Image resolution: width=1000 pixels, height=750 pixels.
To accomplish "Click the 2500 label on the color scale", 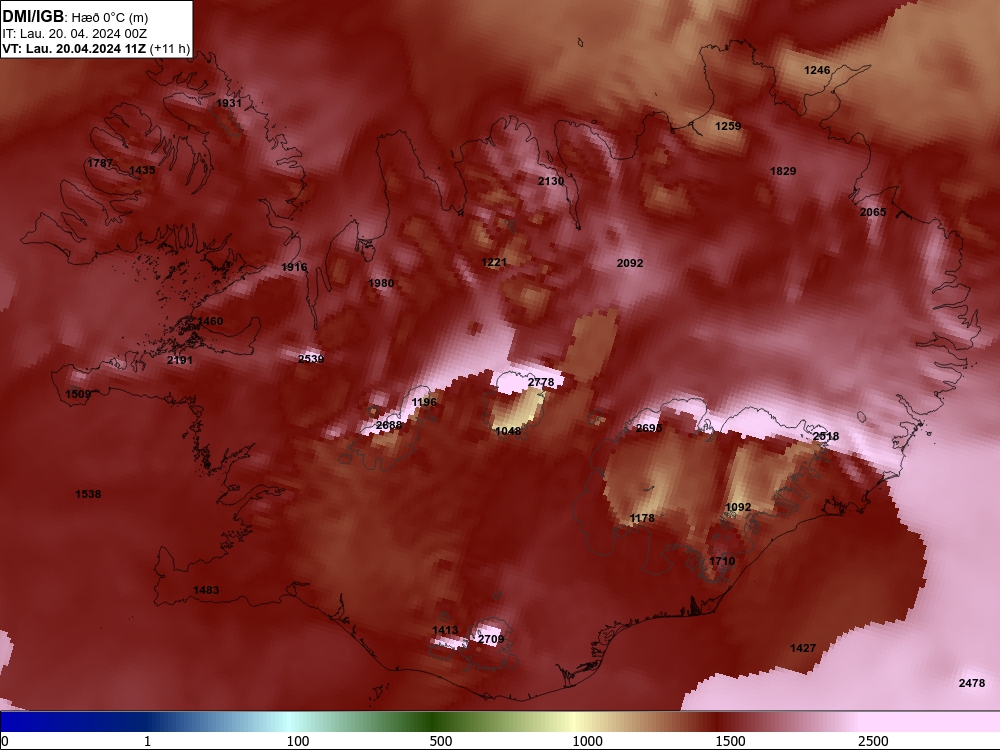I will [x=874, y=741].
